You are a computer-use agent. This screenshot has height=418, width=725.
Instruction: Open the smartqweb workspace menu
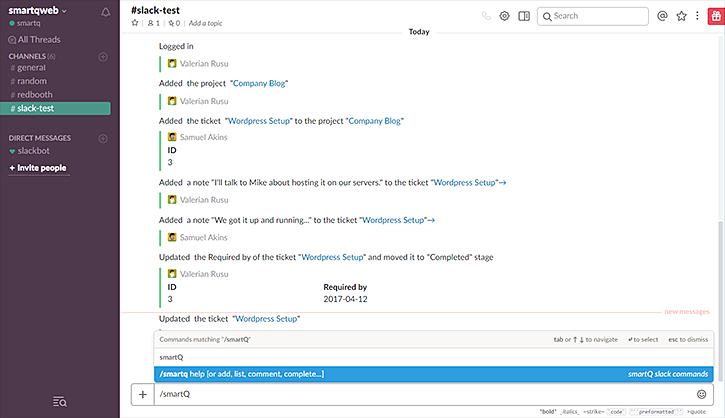(37, 11)
